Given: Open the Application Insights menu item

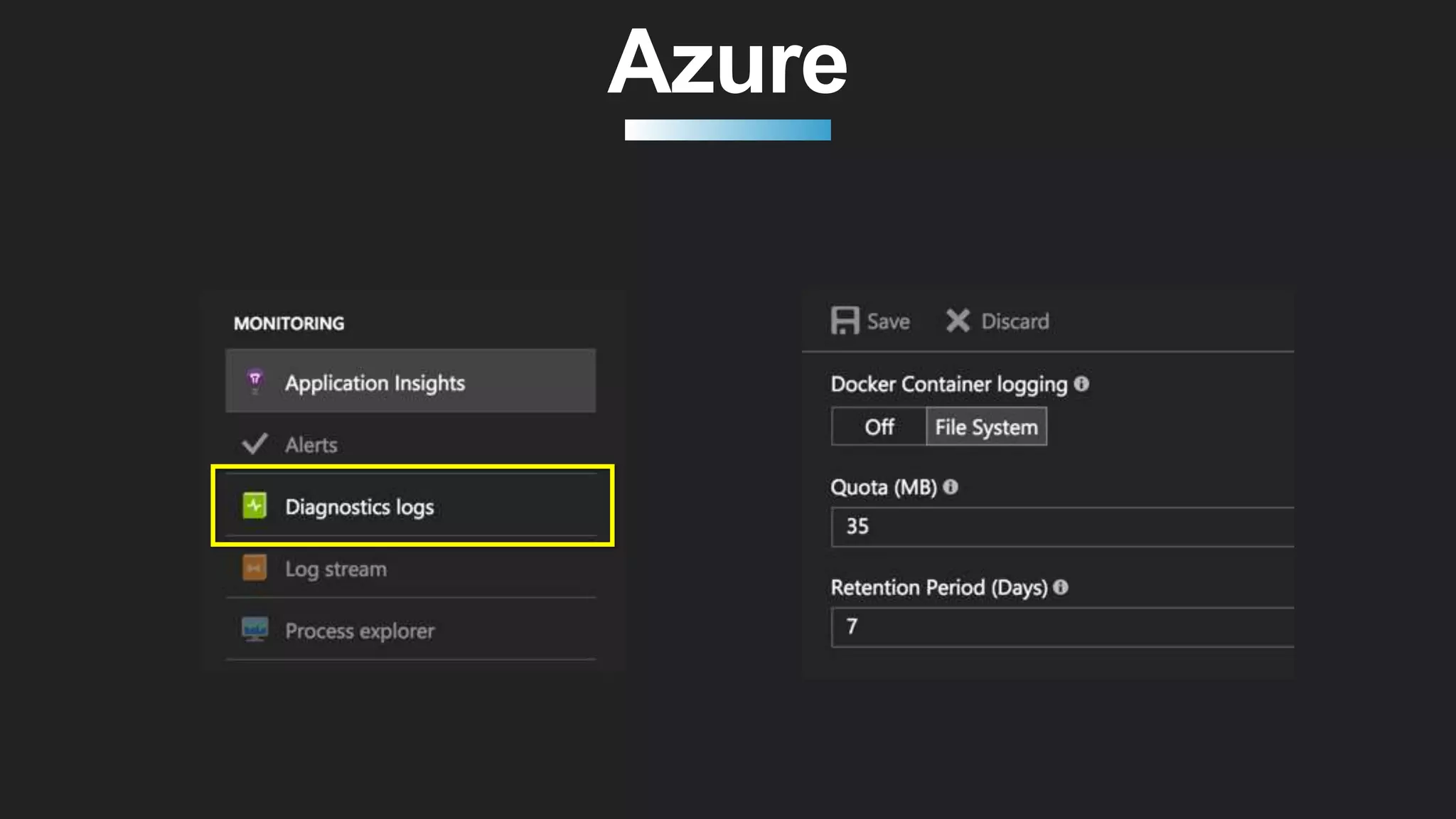Looking at the screenshot, I should pos(375,383).
